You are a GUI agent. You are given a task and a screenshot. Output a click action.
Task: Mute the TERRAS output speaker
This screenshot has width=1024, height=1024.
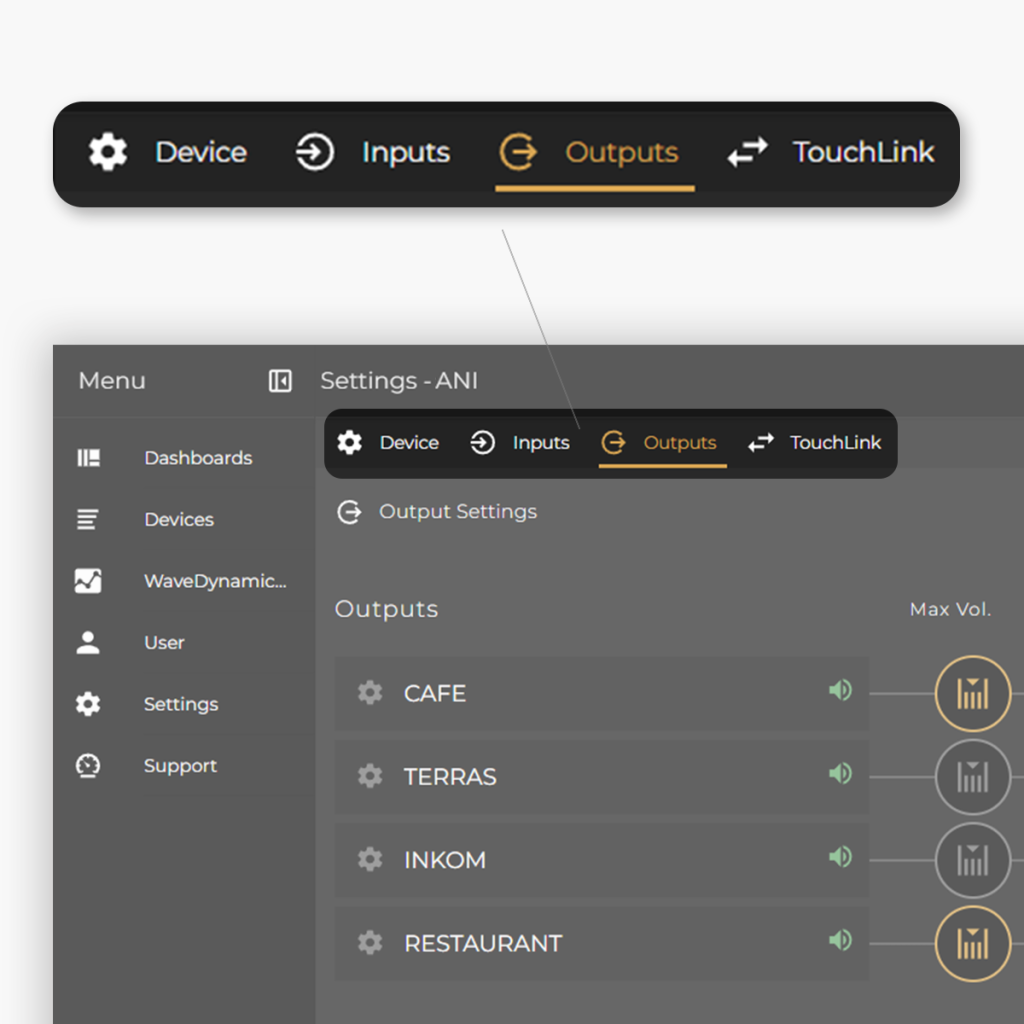click(x=840, y=774)
